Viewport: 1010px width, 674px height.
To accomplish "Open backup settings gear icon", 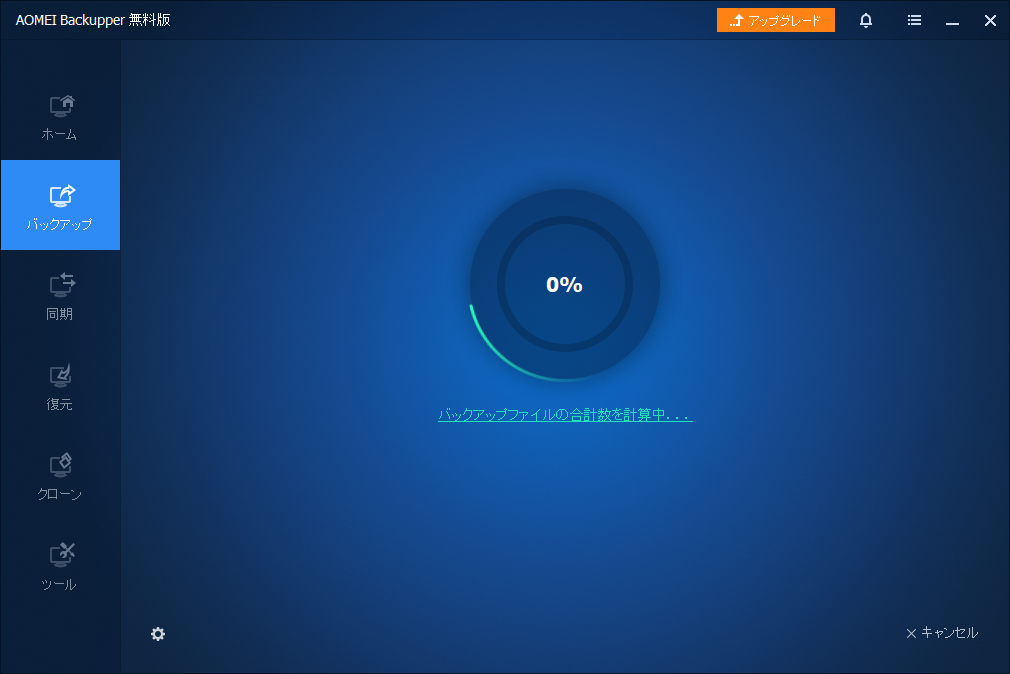I will point(158,634).
